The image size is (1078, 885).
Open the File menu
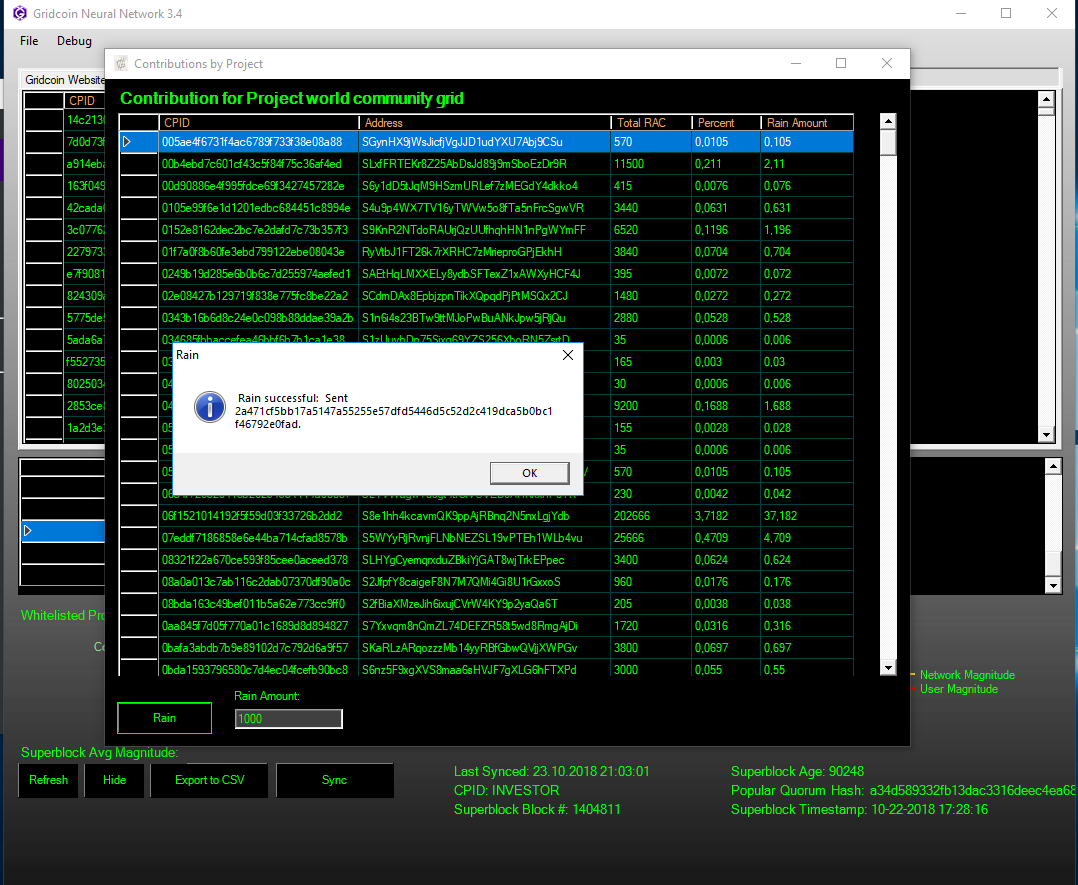click(x=29, y=41)
